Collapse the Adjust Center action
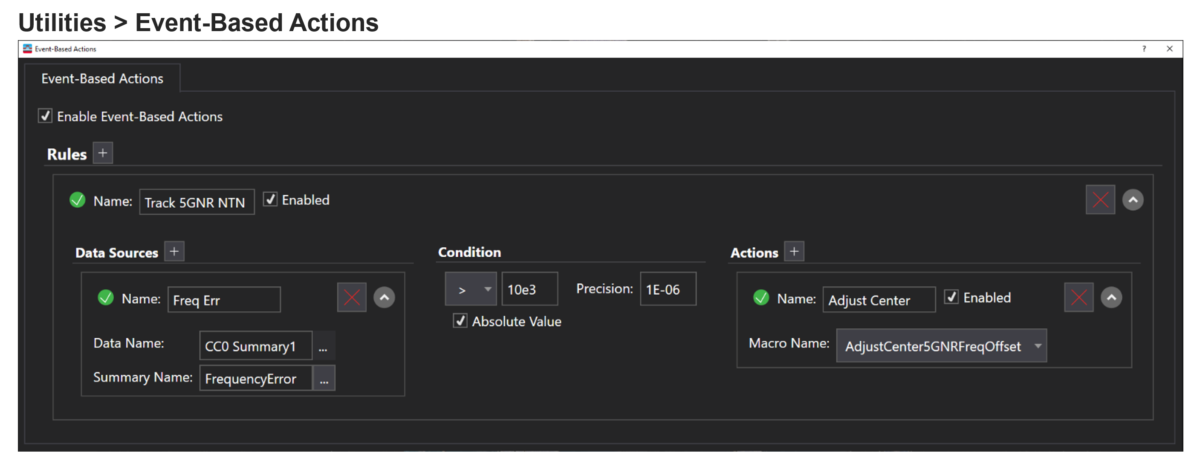The height and width of the screenshot is (458, 1200). (1111, 297)
